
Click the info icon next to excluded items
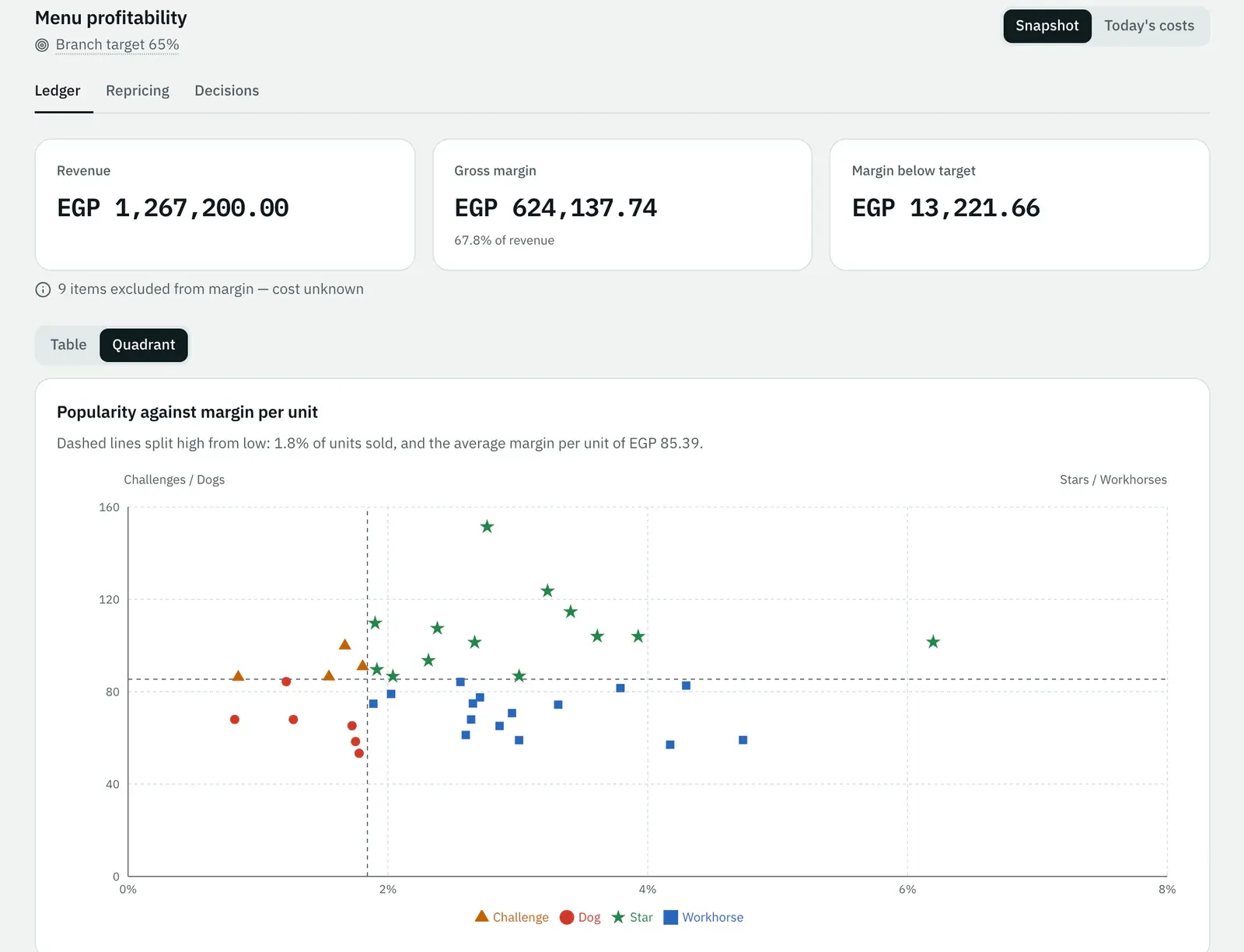[x=43, y=290]
